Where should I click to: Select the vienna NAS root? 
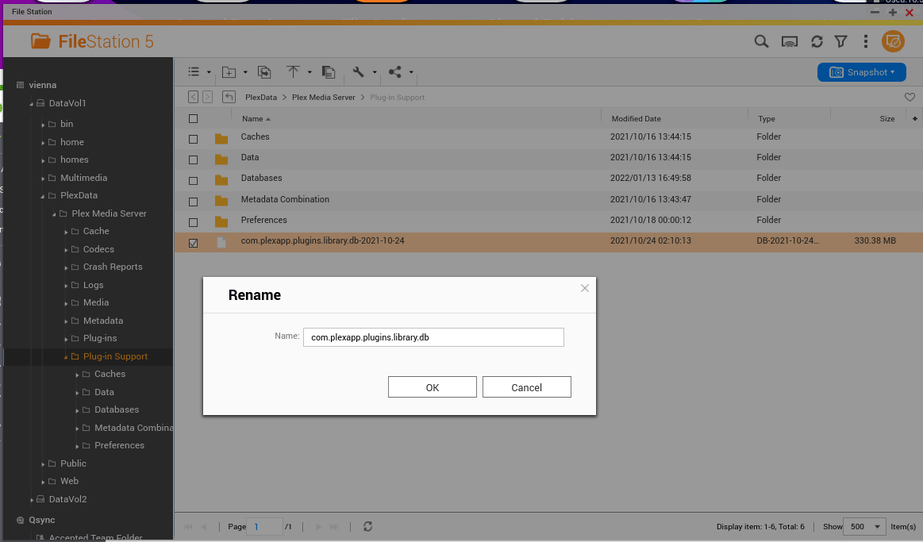[x=42, y=85]
